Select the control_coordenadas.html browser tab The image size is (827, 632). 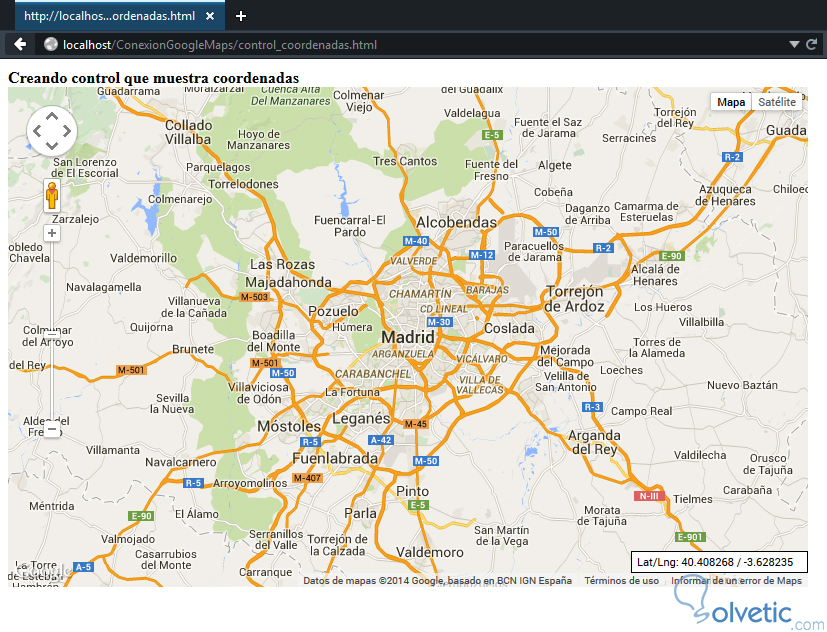109,16
